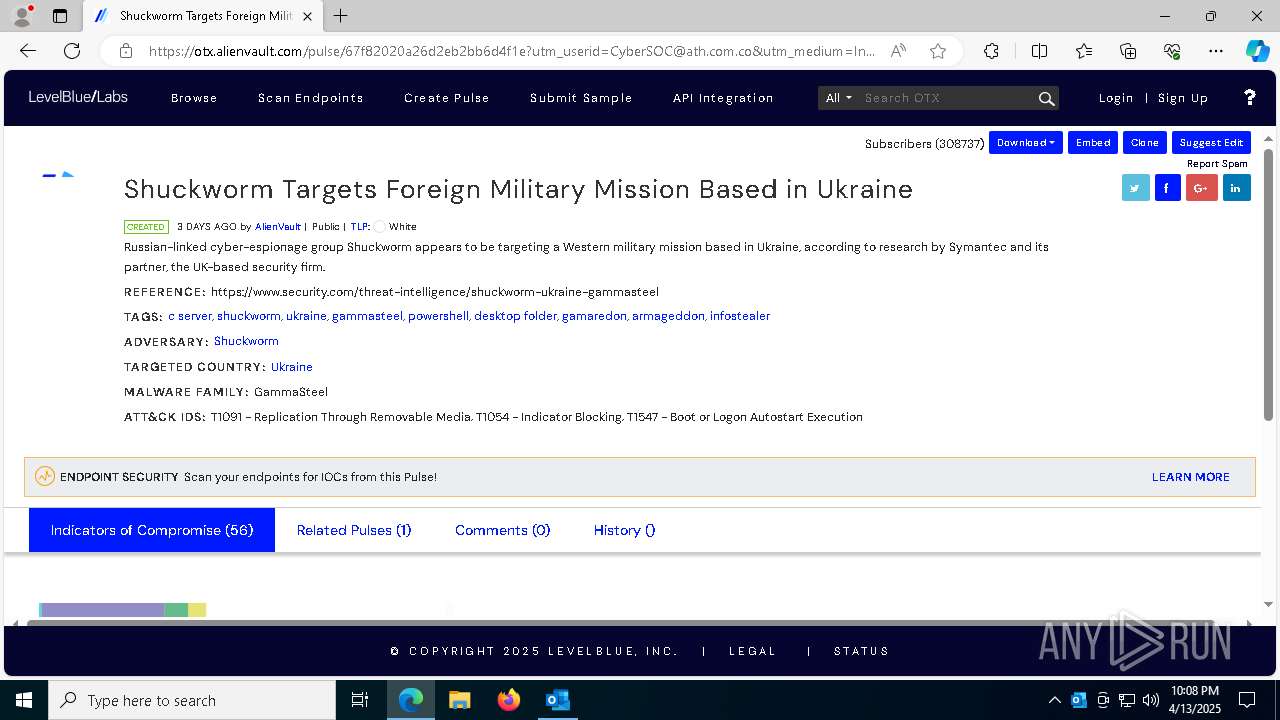Click the gammasteel tag
This screenshot has width=1280, height=720.
(367, 316)
